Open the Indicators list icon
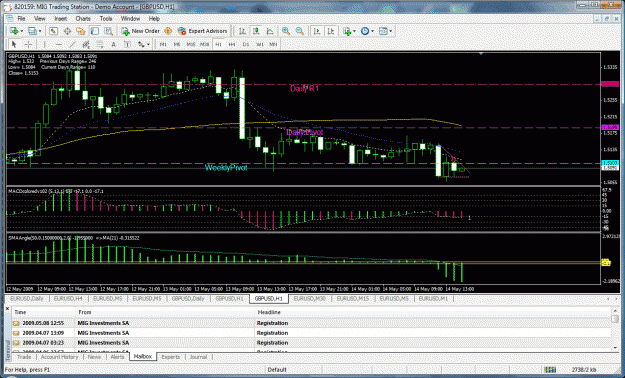Image resolution: width=625 pixels, height=378 pixels. tap(347, 31)
